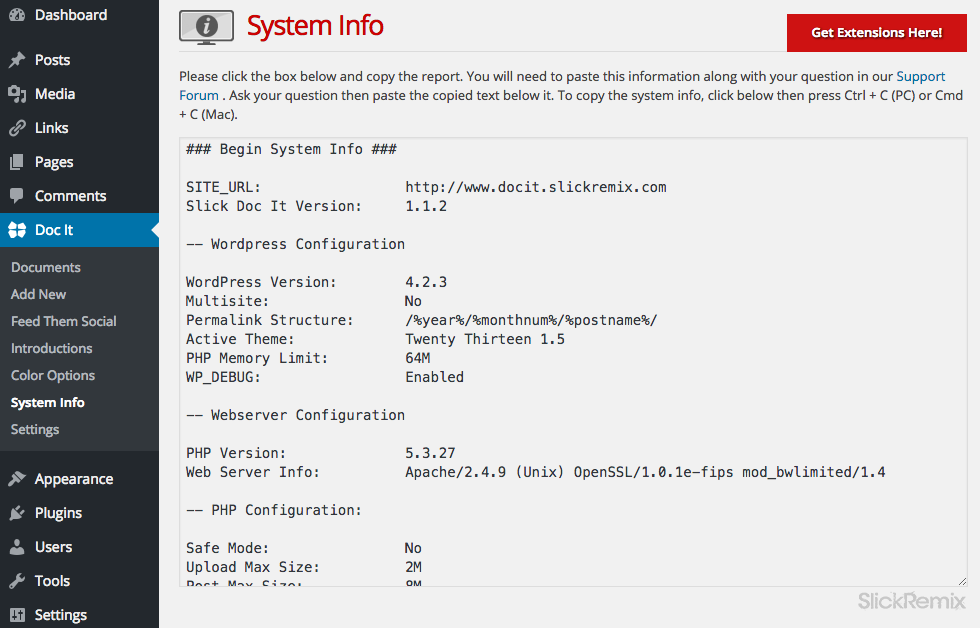Open the Posts menu

coord(52,60)
